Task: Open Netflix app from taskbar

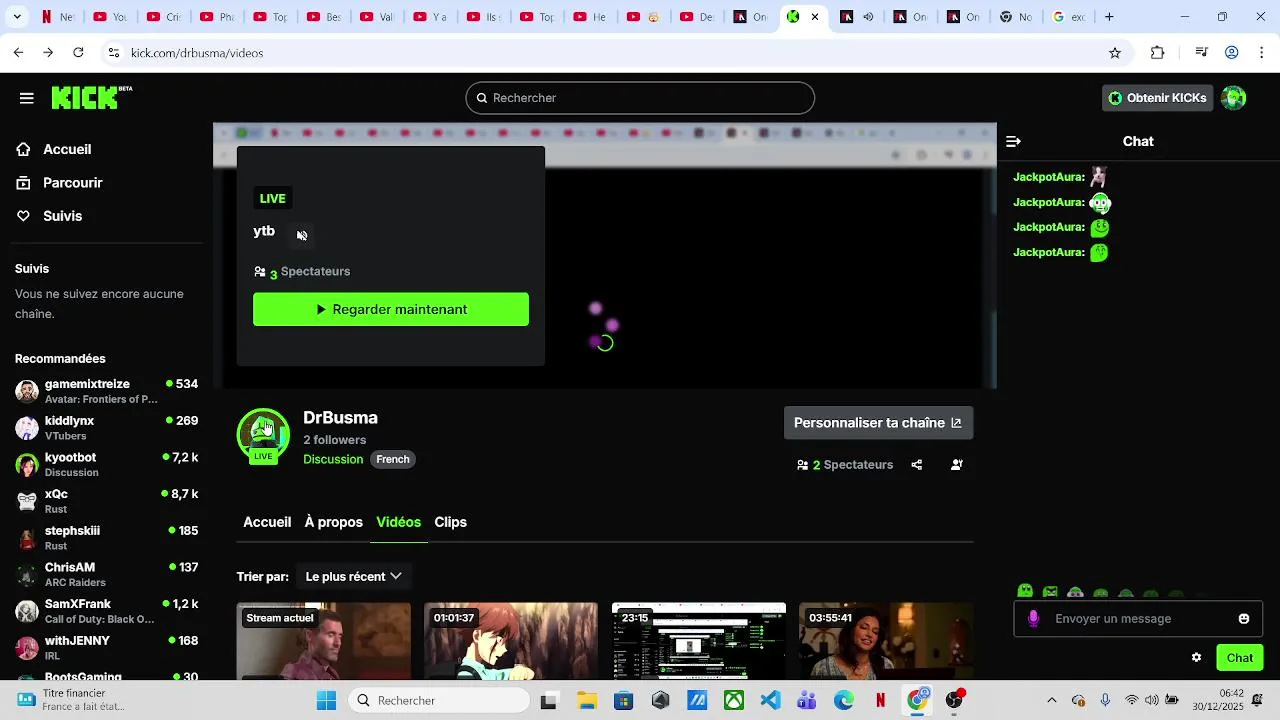Action: tap(880, 701)
